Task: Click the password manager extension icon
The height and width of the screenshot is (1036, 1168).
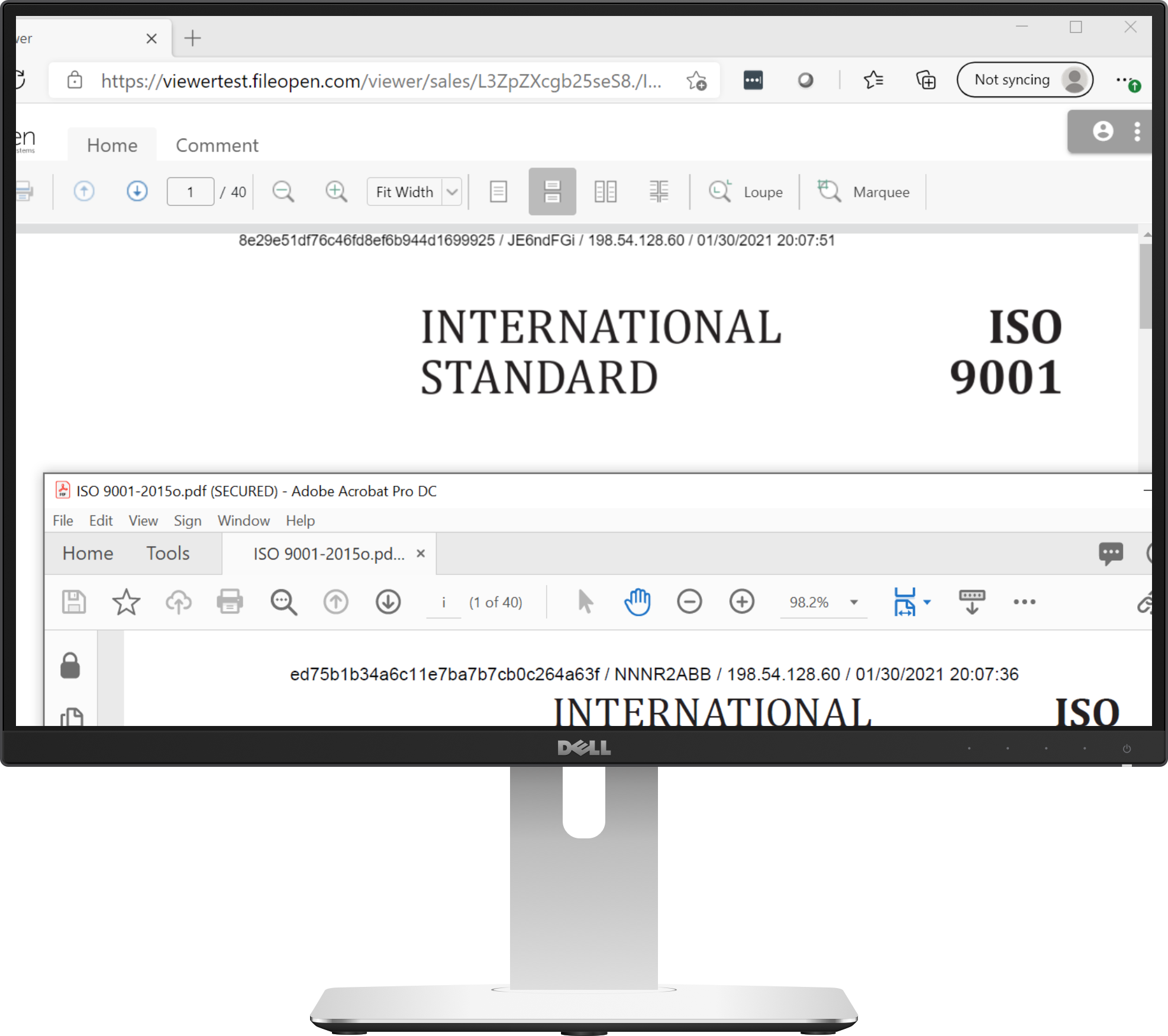Action: click(753, 80)
